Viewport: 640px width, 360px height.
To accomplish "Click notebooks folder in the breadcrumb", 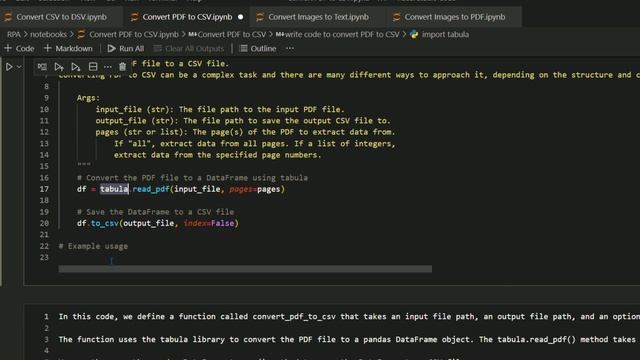I will pyautogui.click(x=48, y=34).
